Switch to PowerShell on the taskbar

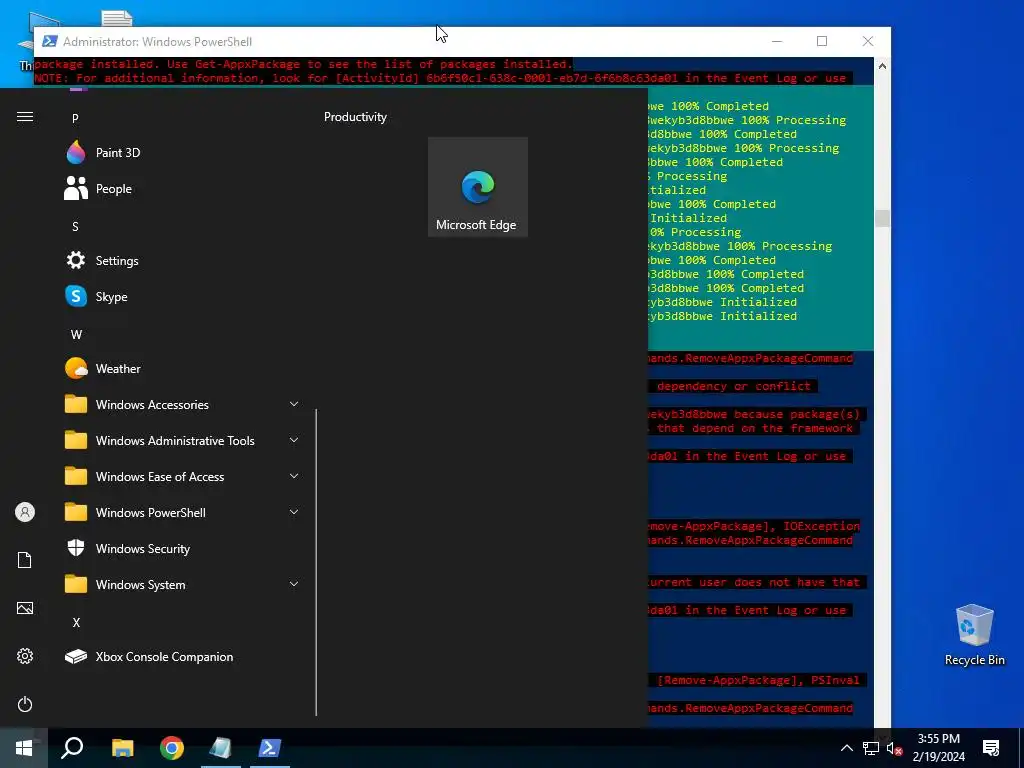[270, 748]
